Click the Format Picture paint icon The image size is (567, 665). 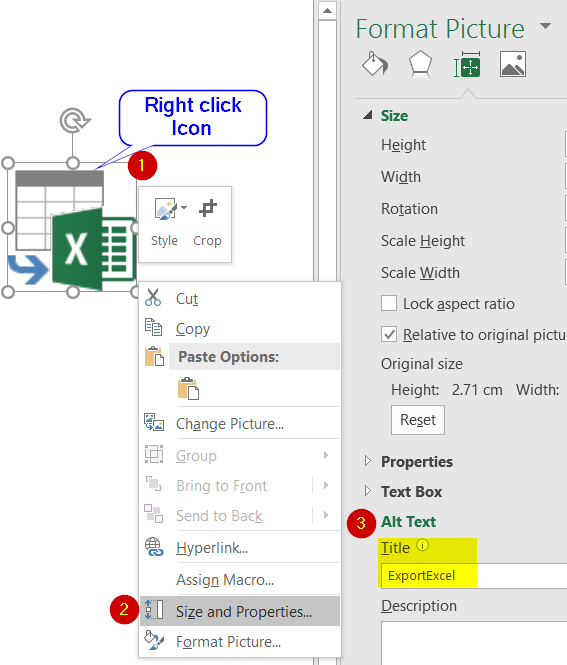(x=154, y=640)
